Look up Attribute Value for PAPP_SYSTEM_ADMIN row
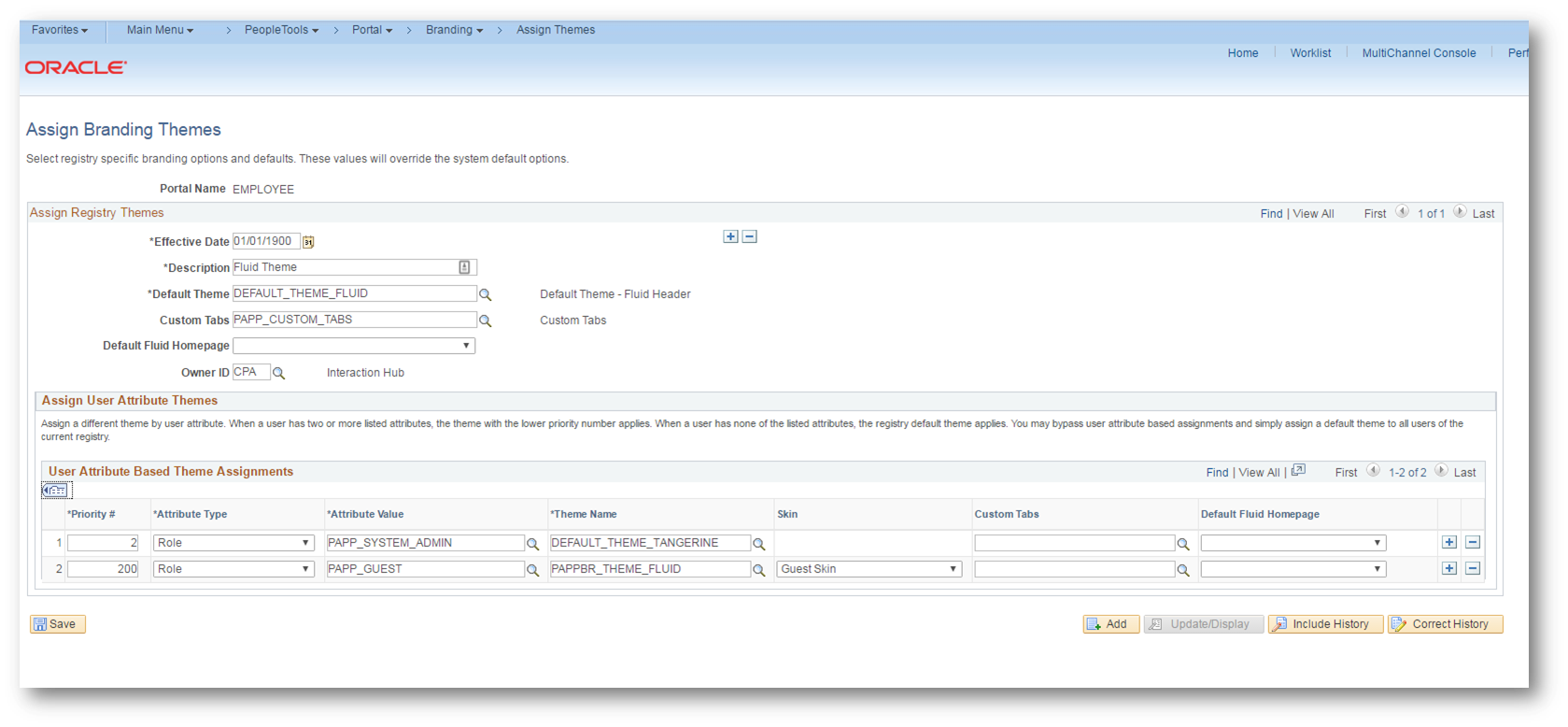 532,544
